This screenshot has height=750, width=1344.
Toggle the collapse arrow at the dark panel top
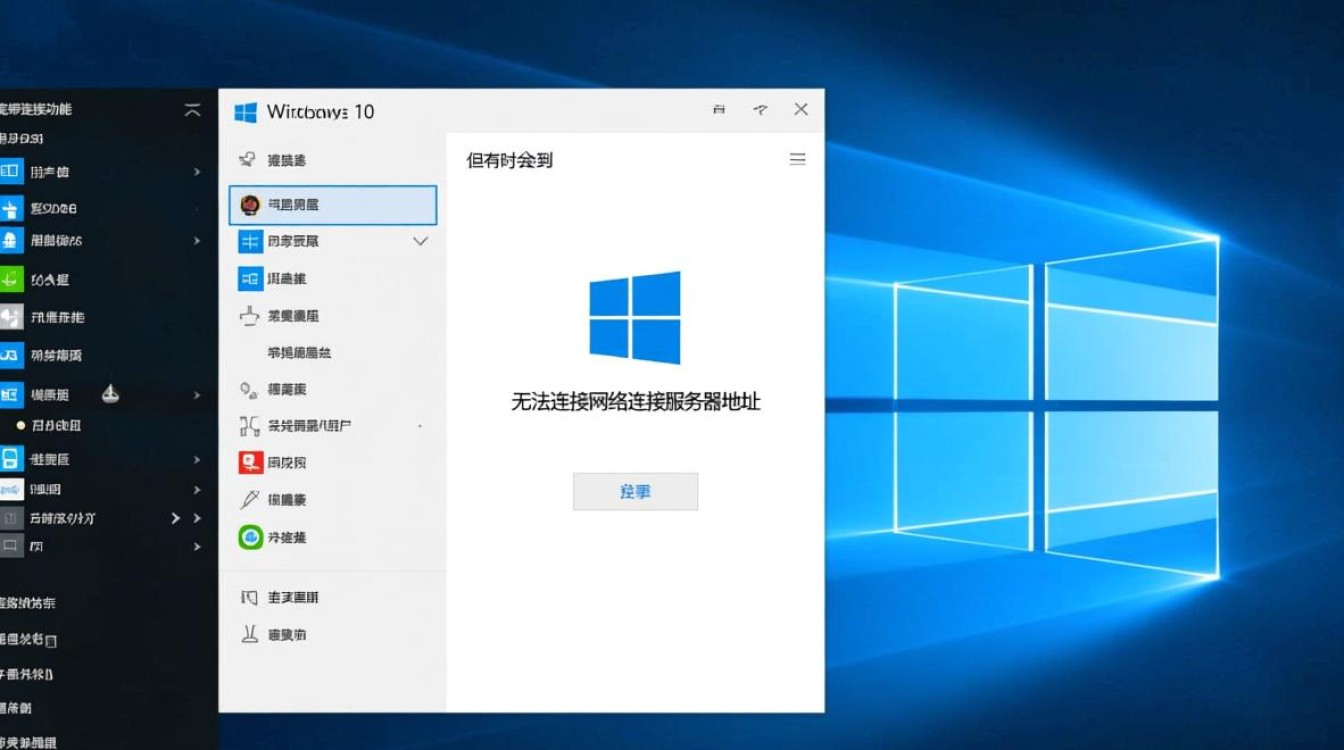click(192, 110)
